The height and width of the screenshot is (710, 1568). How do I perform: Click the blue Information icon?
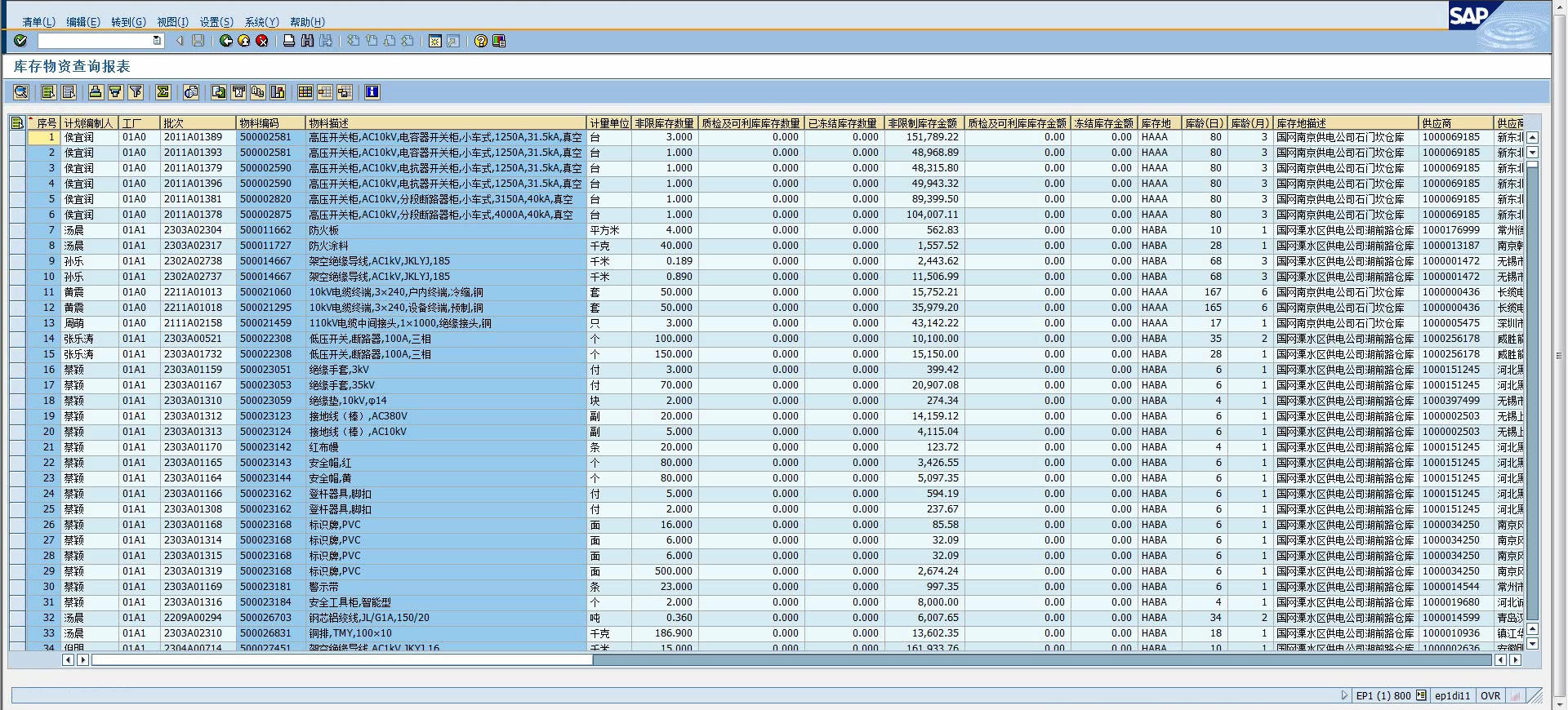pos(372,92)
